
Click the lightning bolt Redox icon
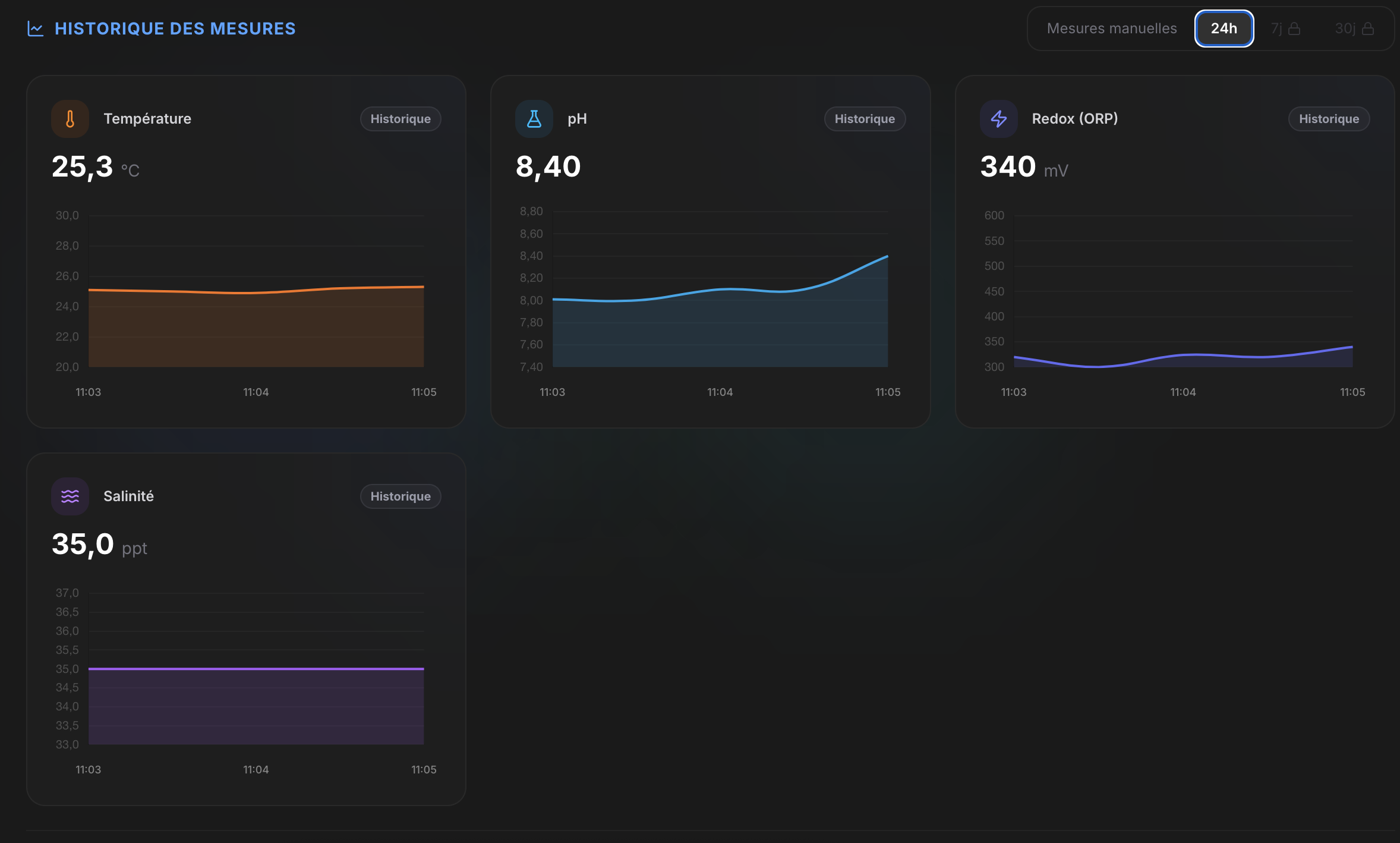point(998,119)
